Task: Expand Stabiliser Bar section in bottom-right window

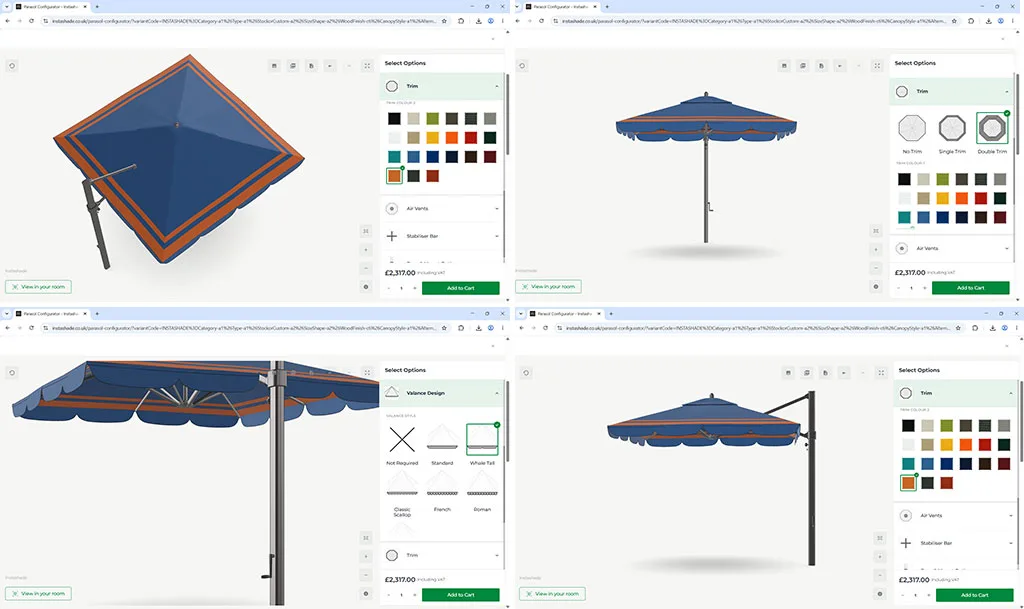Action: pos(956,543)
